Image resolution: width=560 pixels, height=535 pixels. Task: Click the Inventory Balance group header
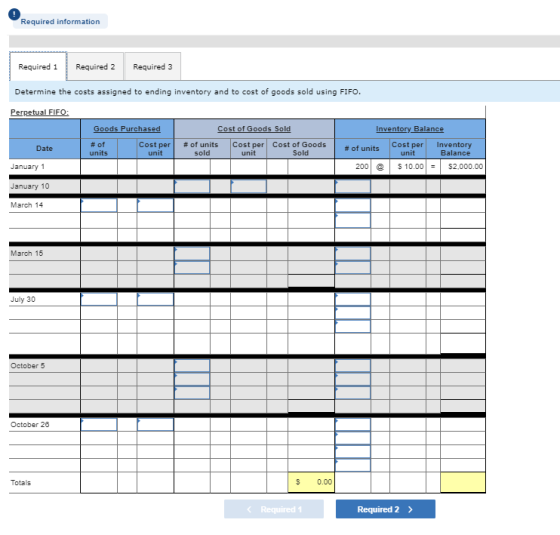pyautogui.click(x=410, y=129)
